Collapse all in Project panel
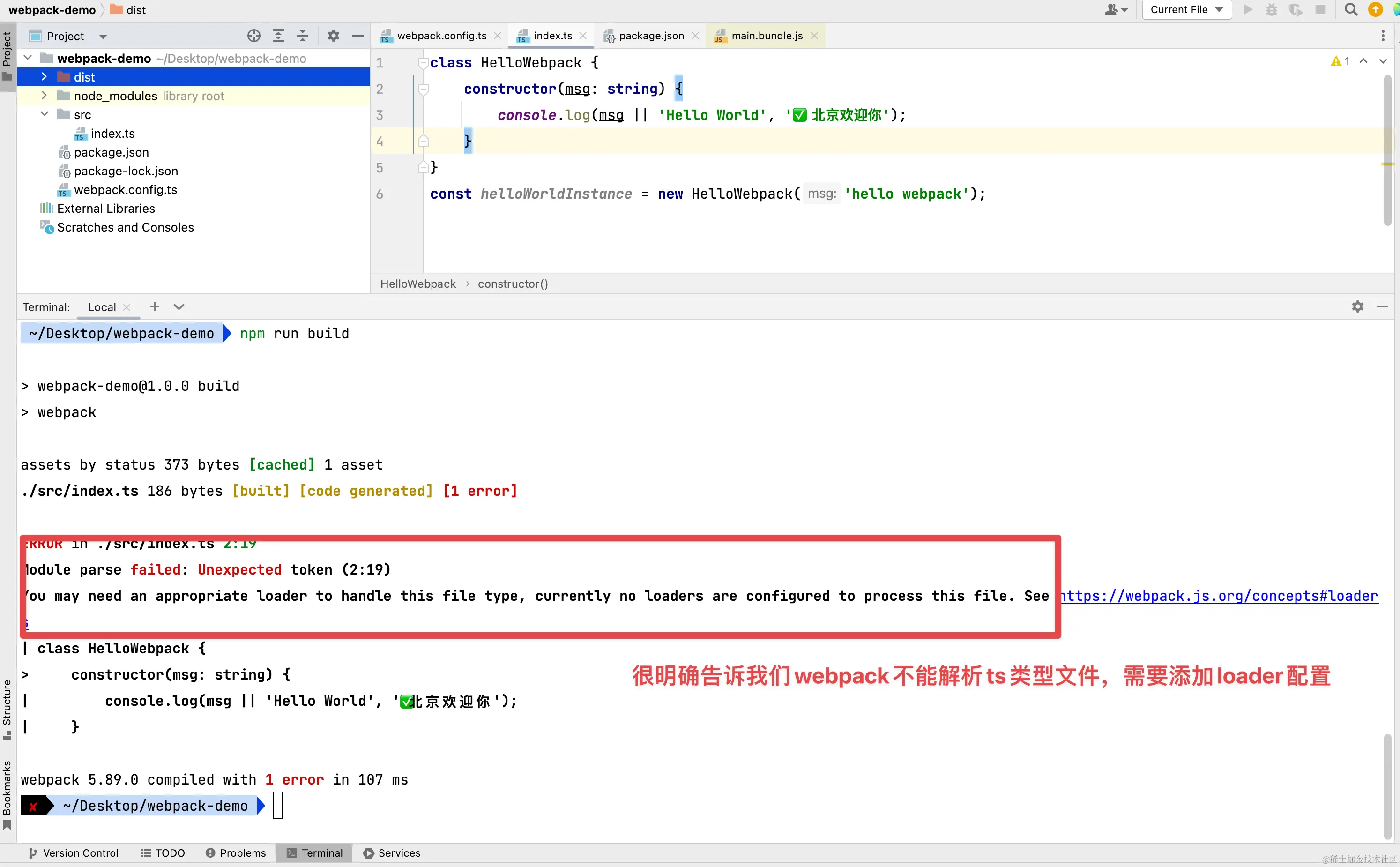The height and width of the screenshot is (867, 1400). coord(303,36)
